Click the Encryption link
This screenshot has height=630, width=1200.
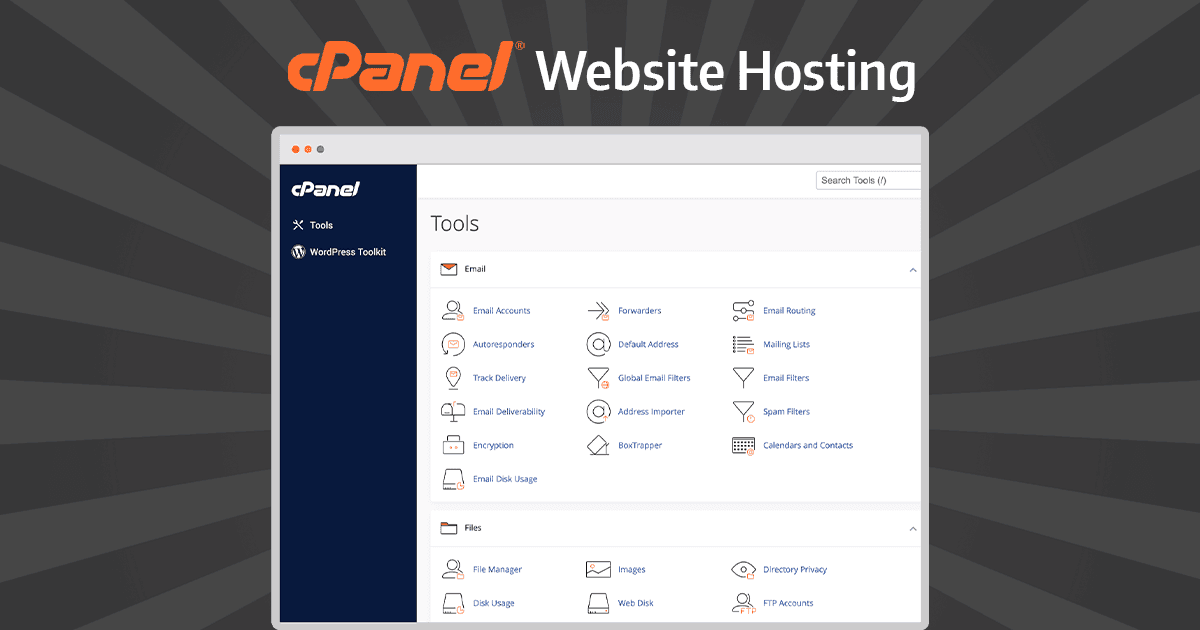(493, 446)
